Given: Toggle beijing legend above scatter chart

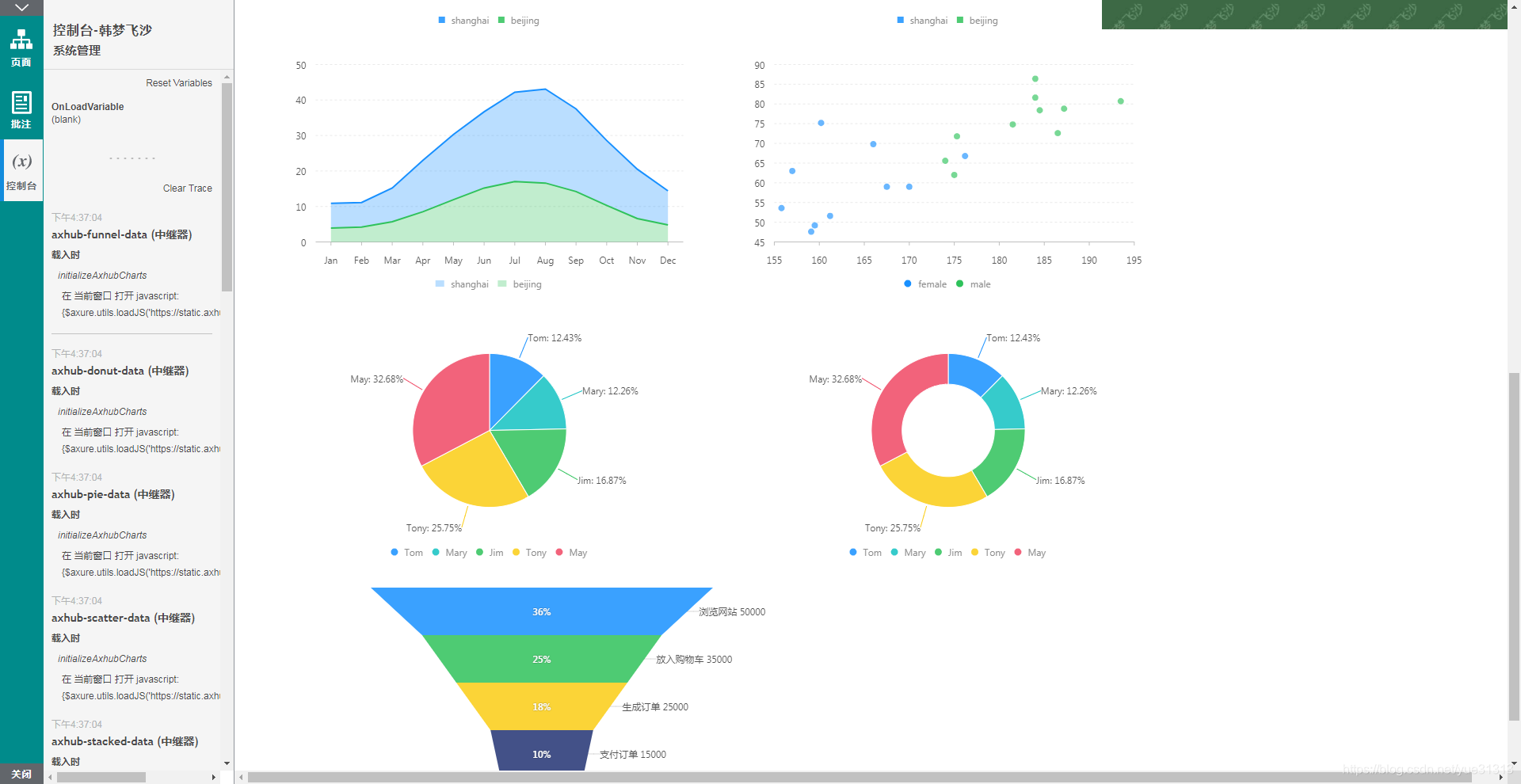Looking at the screenshot, I should coord(978,21).
